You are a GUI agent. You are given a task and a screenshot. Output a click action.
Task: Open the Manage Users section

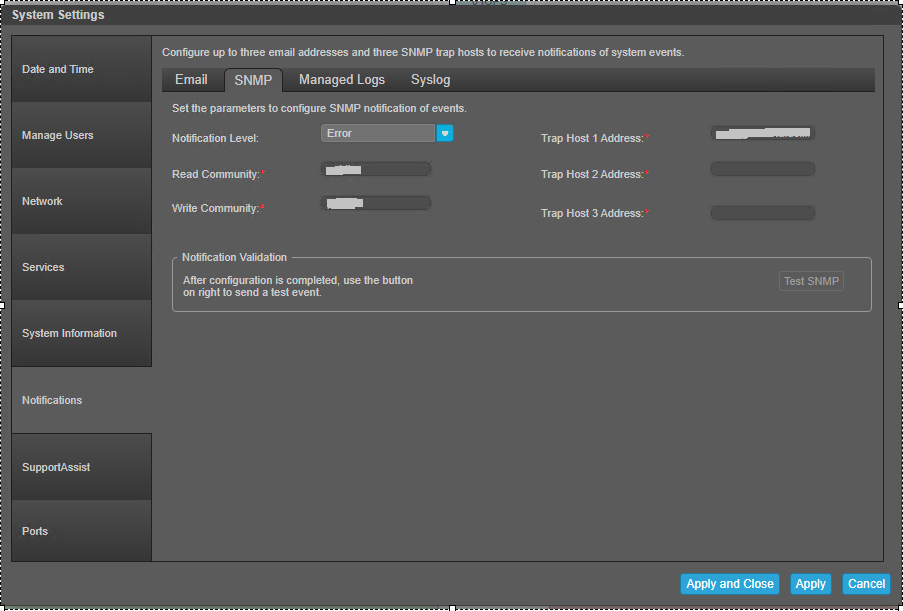click(81, 135)
